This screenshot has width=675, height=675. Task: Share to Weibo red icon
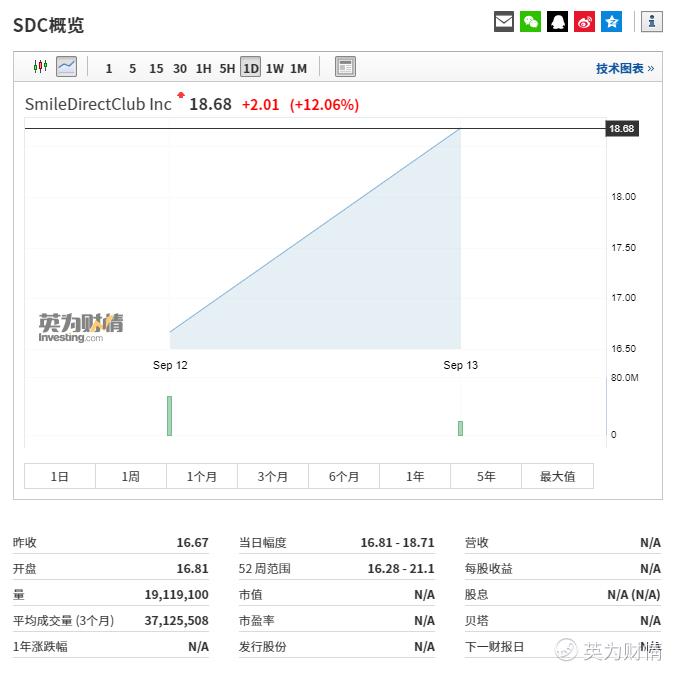tap(584, 22)
